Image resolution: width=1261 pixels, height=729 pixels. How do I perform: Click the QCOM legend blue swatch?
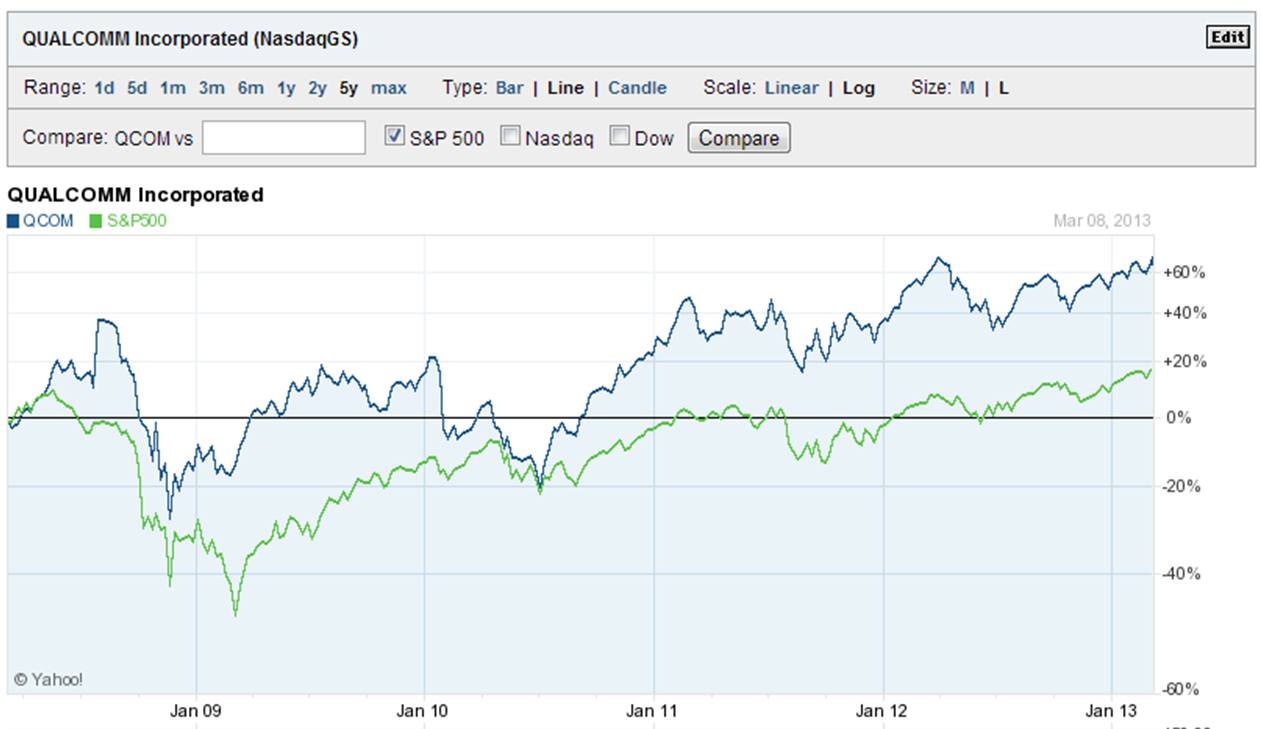[13, 221]
